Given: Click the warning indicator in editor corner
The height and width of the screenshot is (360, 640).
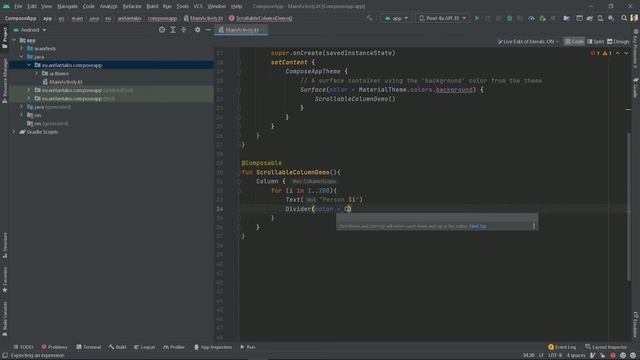Looking at the screenshot, I should click(607, 53).
